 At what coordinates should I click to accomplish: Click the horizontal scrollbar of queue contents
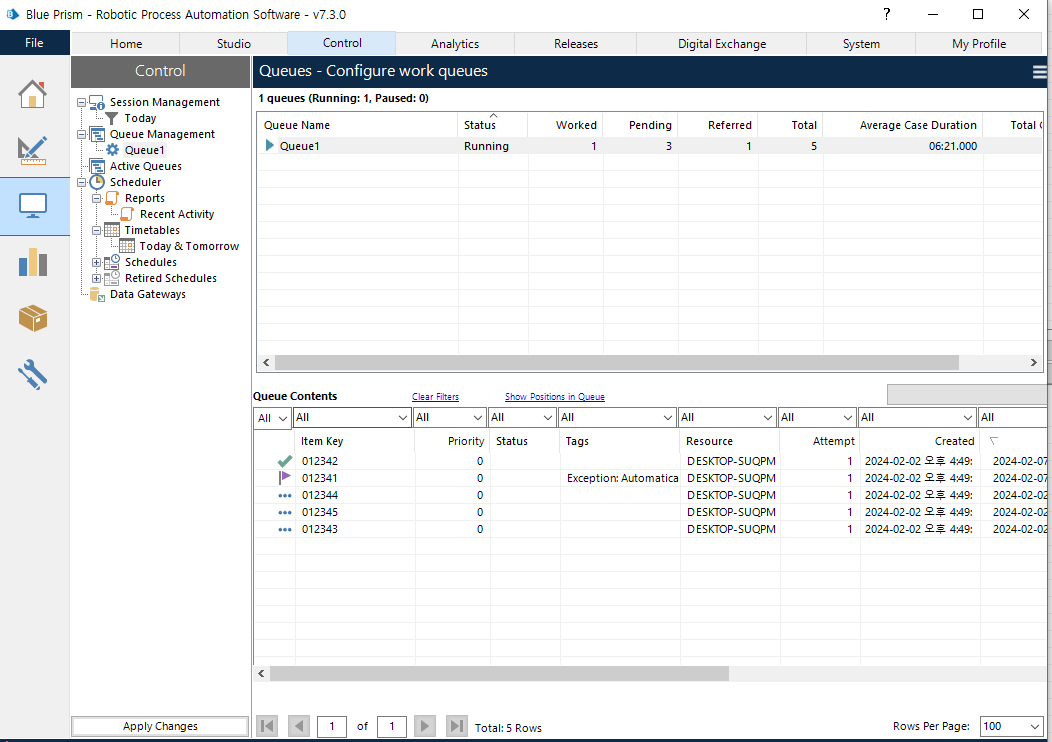[499, 674]
